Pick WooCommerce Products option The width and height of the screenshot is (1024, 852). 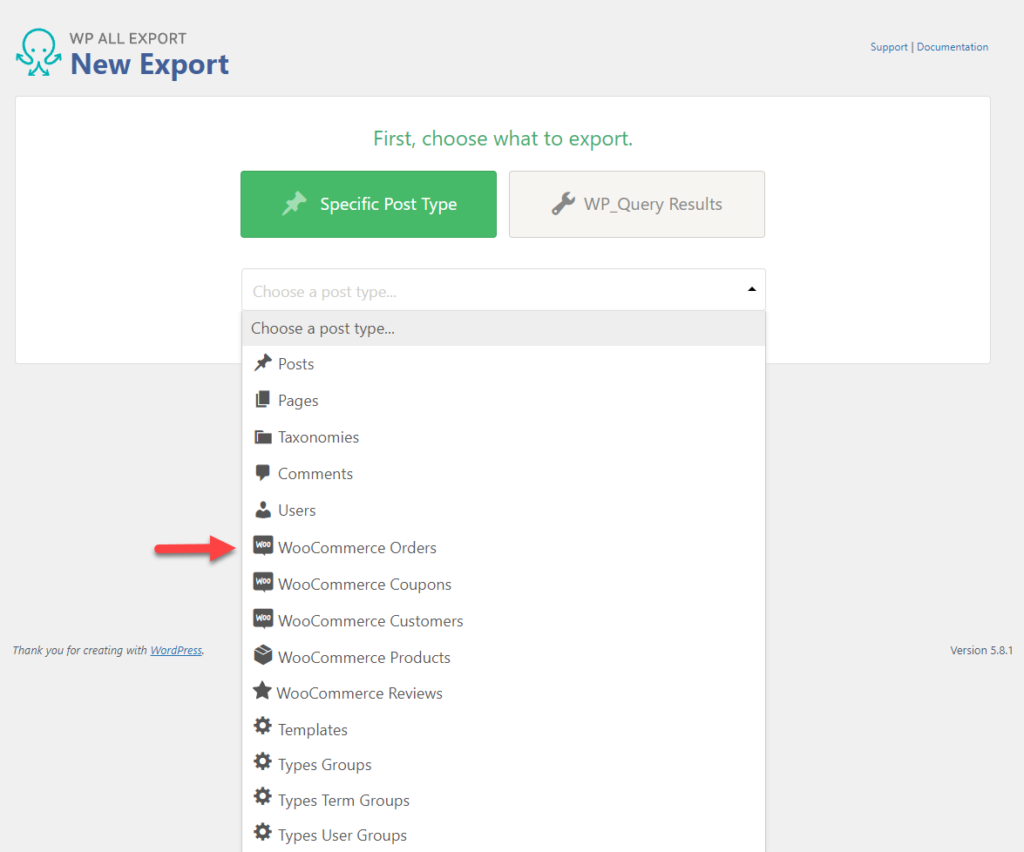[x=503, y=657]
